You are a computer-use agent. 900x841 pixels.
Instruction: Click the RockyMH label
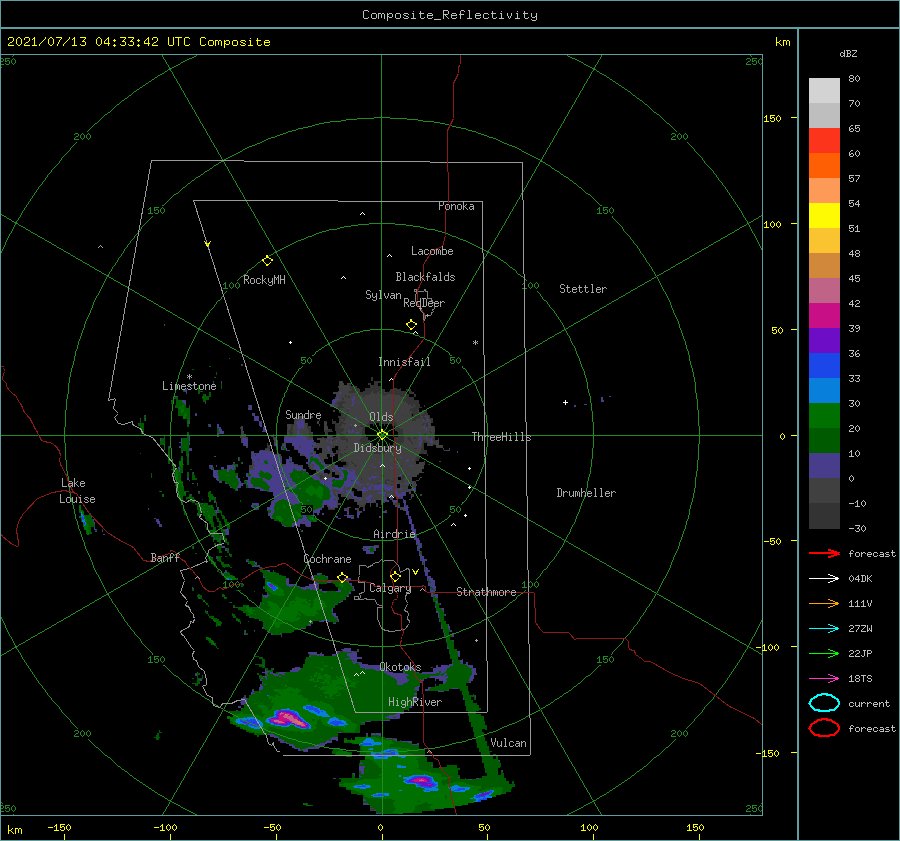tap(264, 280)
